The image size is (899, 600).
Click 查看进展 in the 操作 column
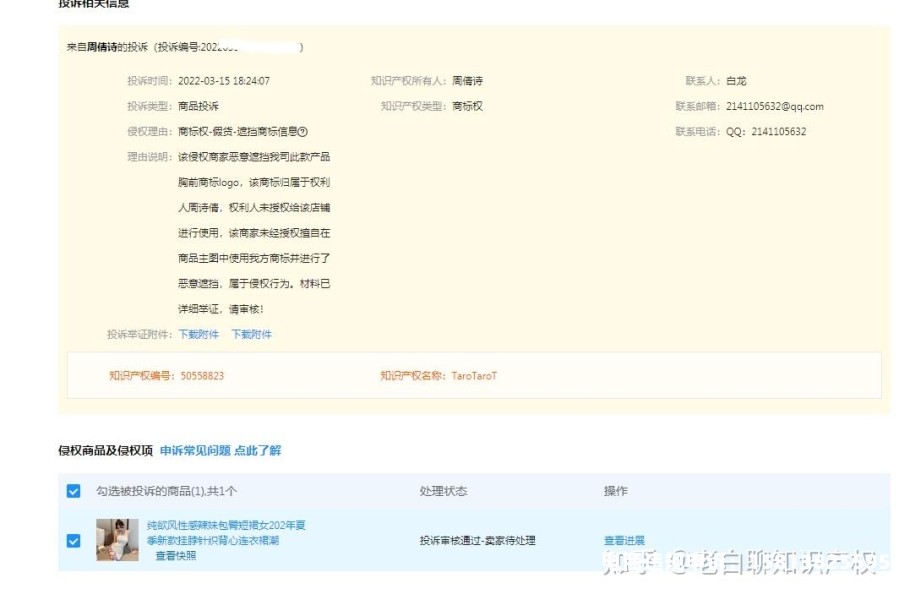[x=624, y=540]
